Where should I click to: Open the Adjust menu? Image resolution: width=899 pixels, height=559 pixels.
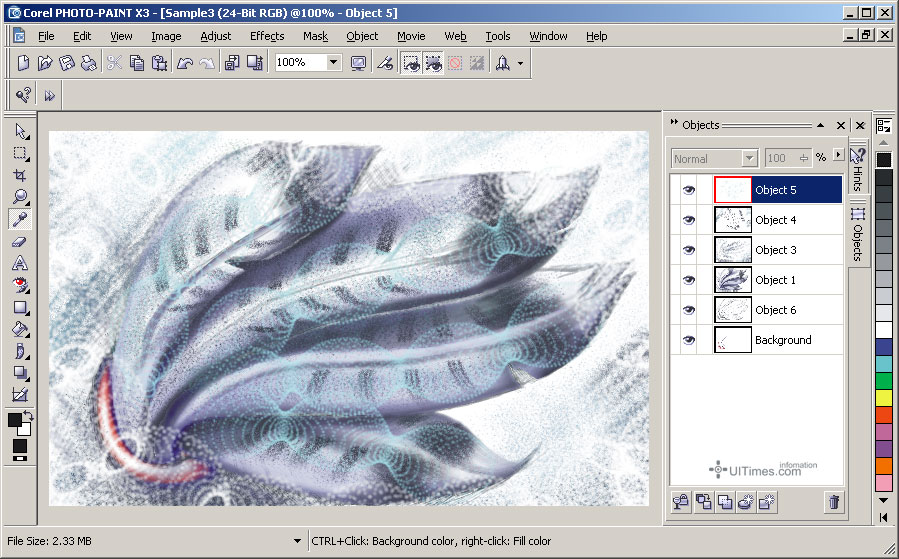coord(216,36)
